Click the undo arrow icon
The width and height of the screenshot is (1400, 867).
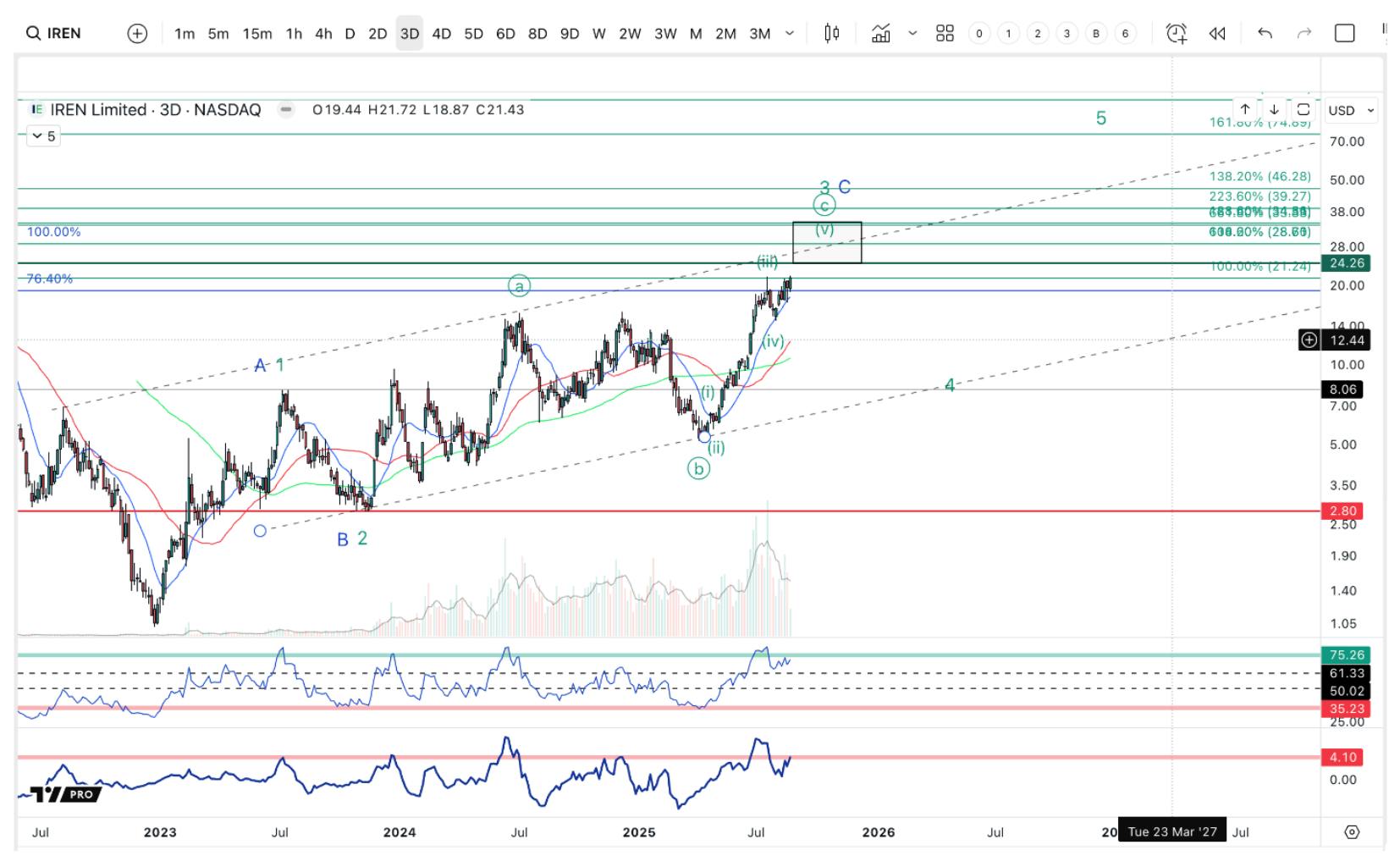(x=1265, y=33)
